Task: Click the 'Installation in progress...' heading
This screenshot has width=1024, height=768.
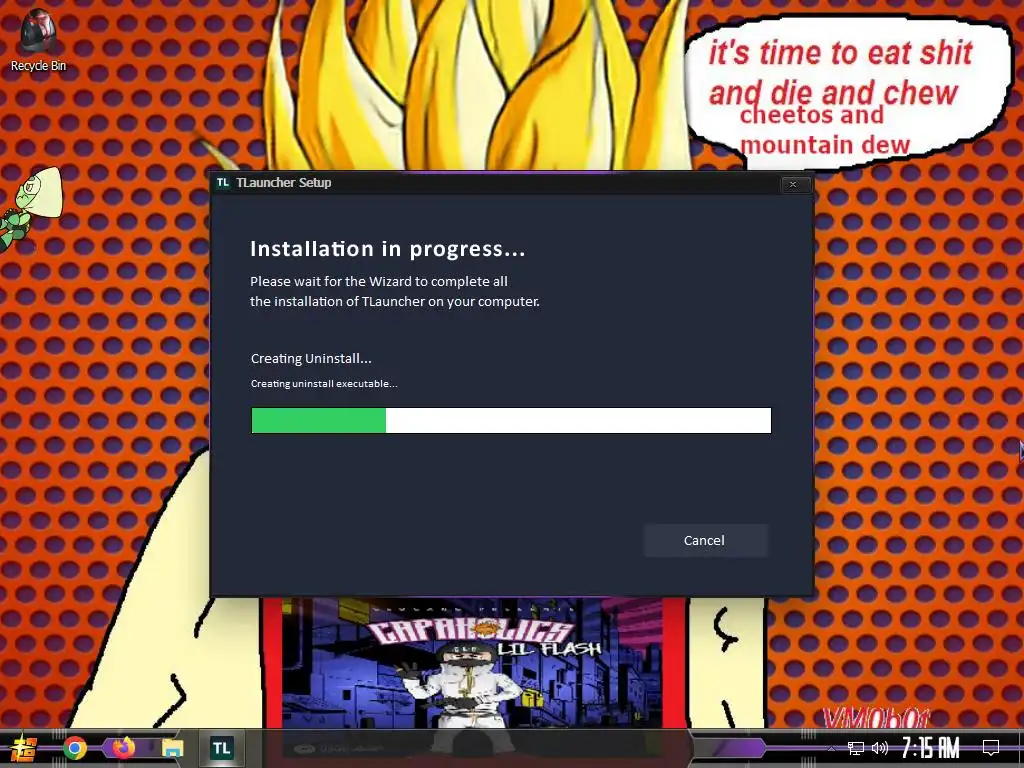Action: pyautogui.click(x=388, y=249)
